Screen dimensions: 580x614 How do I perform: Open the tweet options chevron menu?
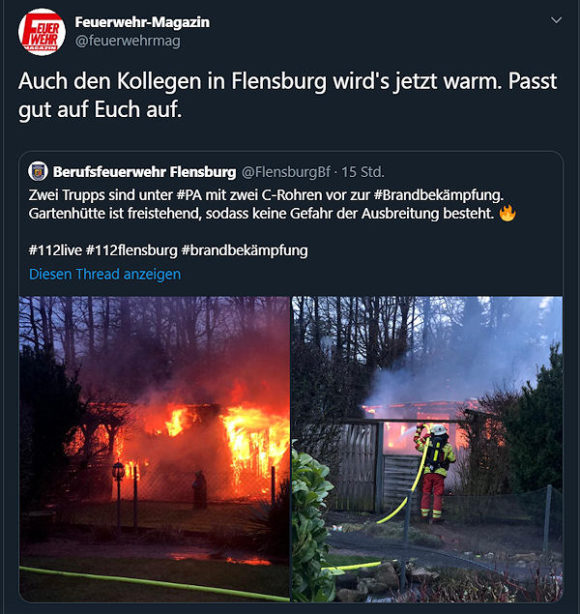point(556,20)
